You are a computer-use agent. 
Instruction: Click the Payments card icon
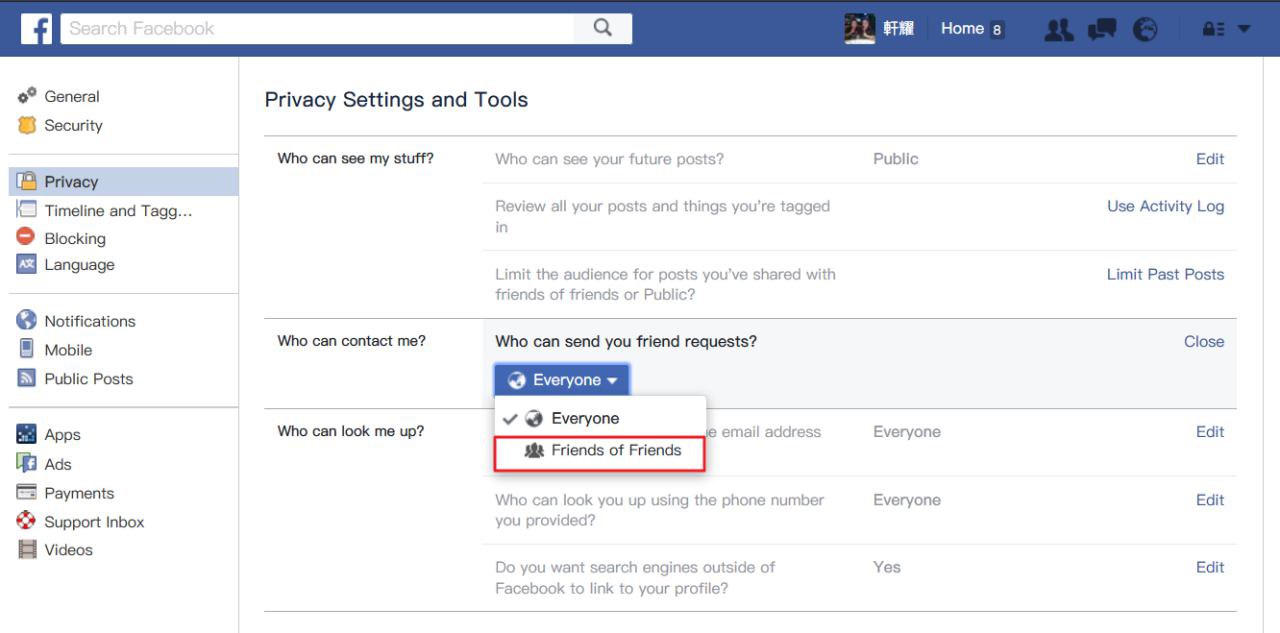[x=27, y=492]
